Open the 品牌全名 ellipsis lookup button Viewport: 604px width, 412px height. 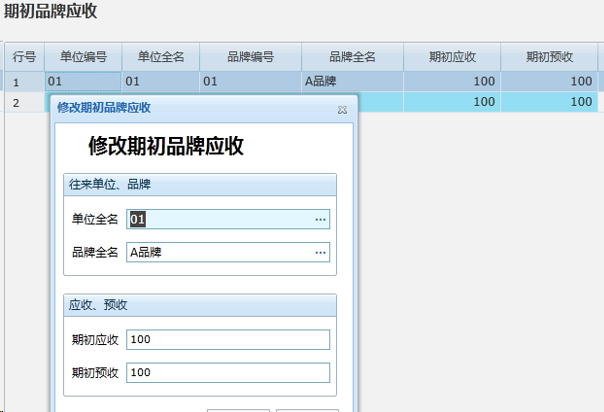click(321, 253)
